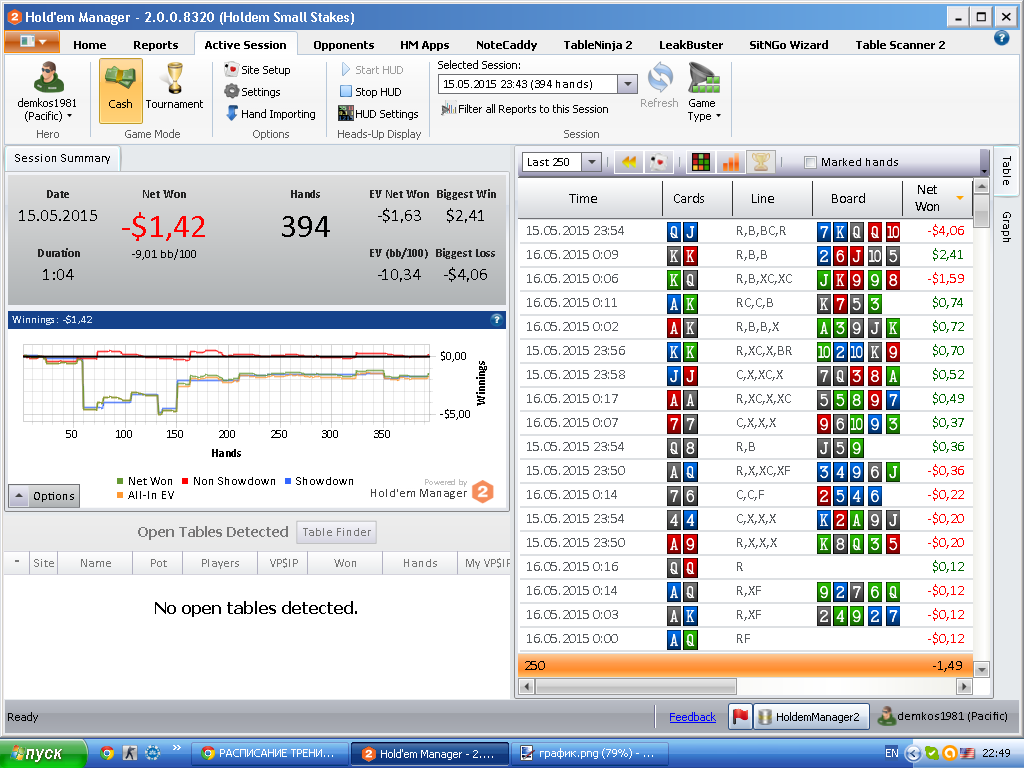The height and width of the screenshot is (768, 1024).
Task: Launch Hand Importing
Action: (x=270, y=114)
